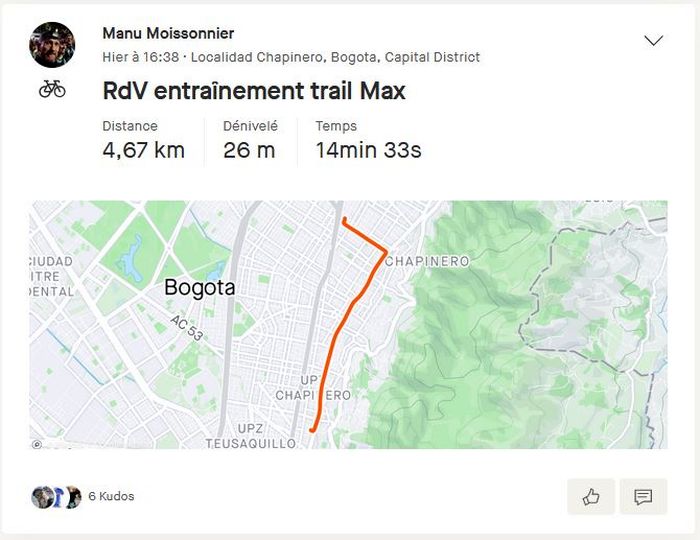The image size is (700, 540).
Task: Click the "AC 53" road label on the map
Action: tap(187, 328)
